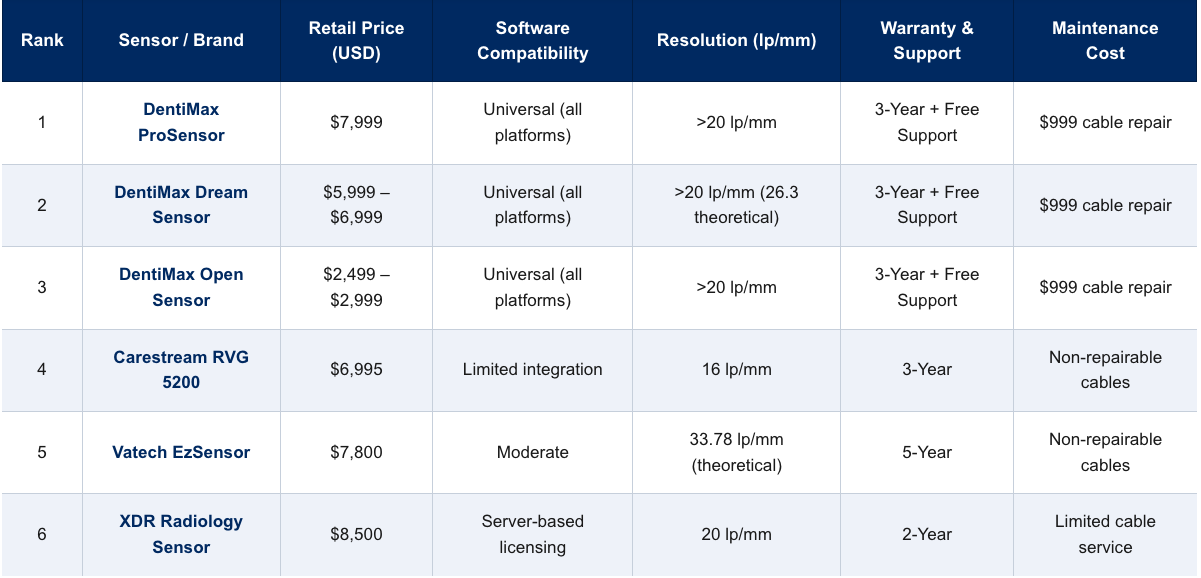Screen dimensions: 1201x578
Task: Click the Sensor / Brand column header
Action: click(181, 41)
